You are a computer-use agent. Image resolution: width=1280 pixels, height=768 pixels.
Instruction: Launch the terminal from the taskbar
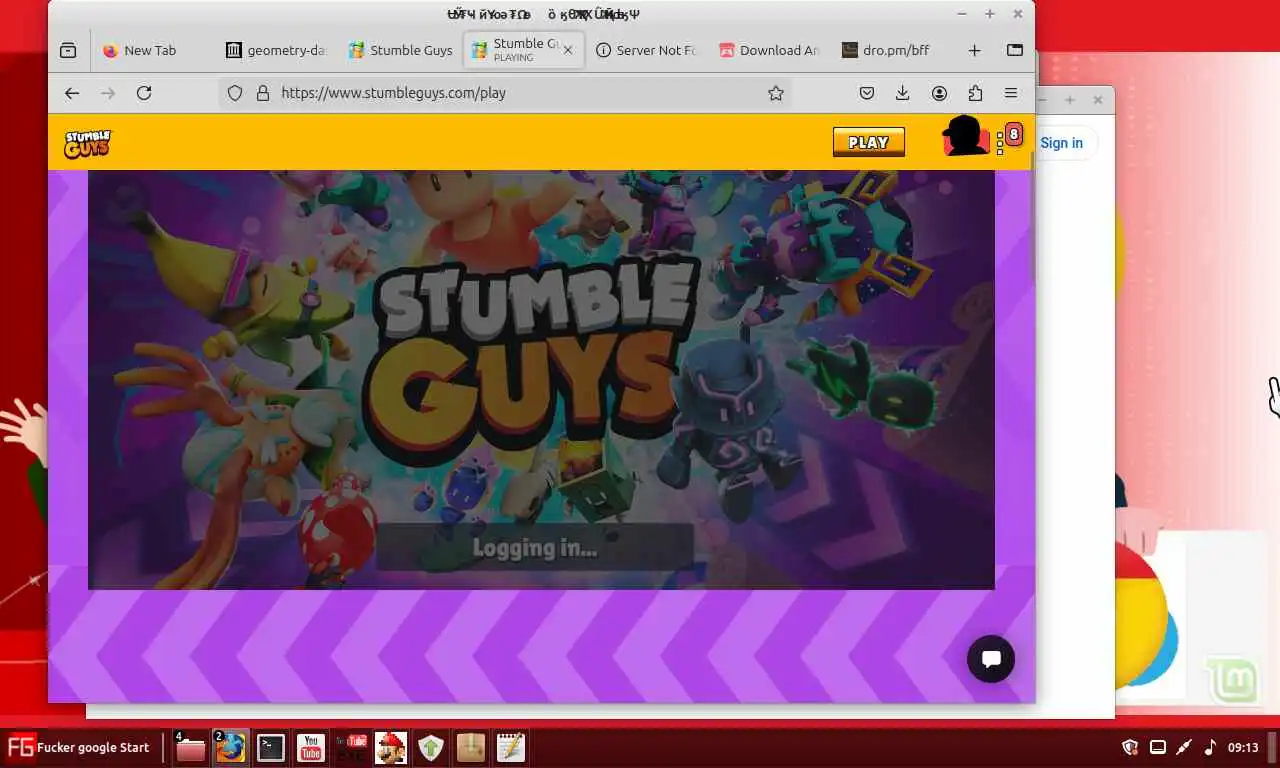click(x=271, y=747)
